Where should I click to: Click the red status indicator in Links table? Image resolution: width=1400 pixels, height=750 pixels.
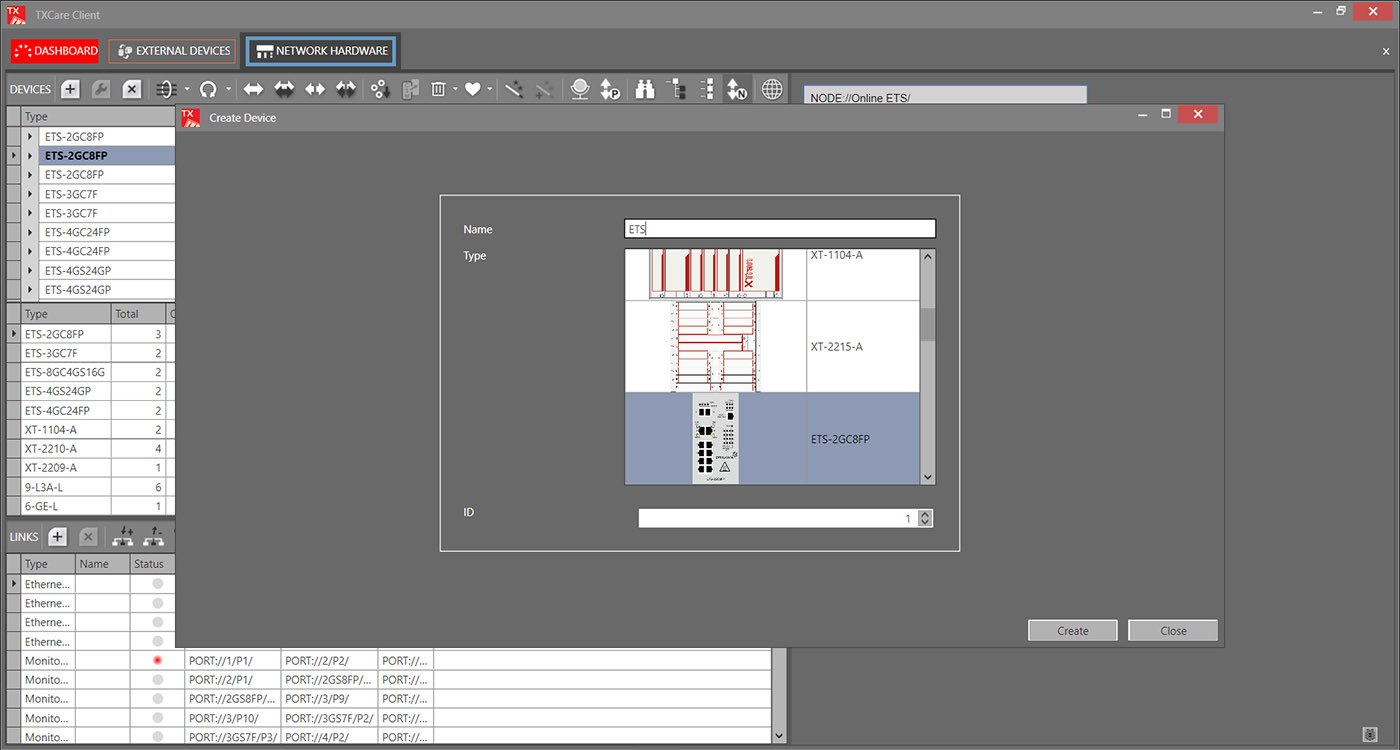(157, 661)
